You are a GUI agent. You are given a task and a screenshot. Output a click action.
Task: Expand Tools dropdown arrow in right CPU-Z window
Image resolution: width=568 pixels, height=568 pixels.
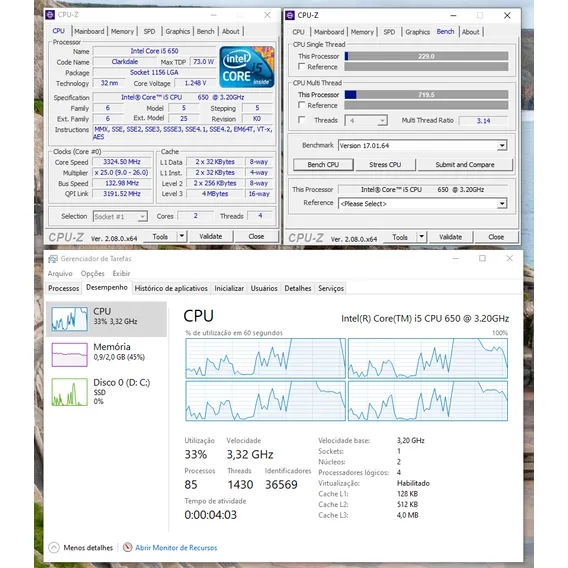point(421,237)
